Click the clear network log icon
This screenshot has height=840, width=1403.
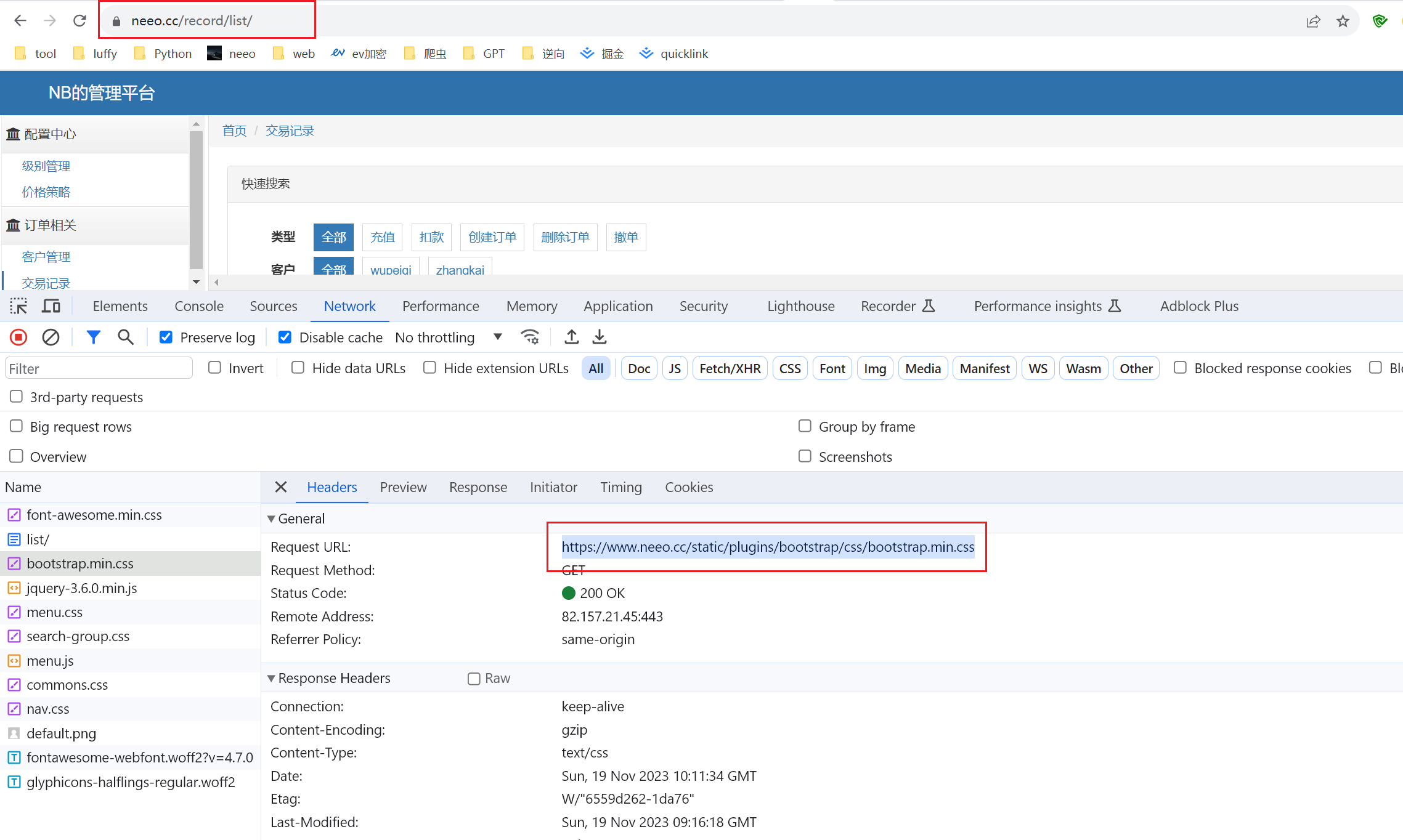(x=51, y=337)
